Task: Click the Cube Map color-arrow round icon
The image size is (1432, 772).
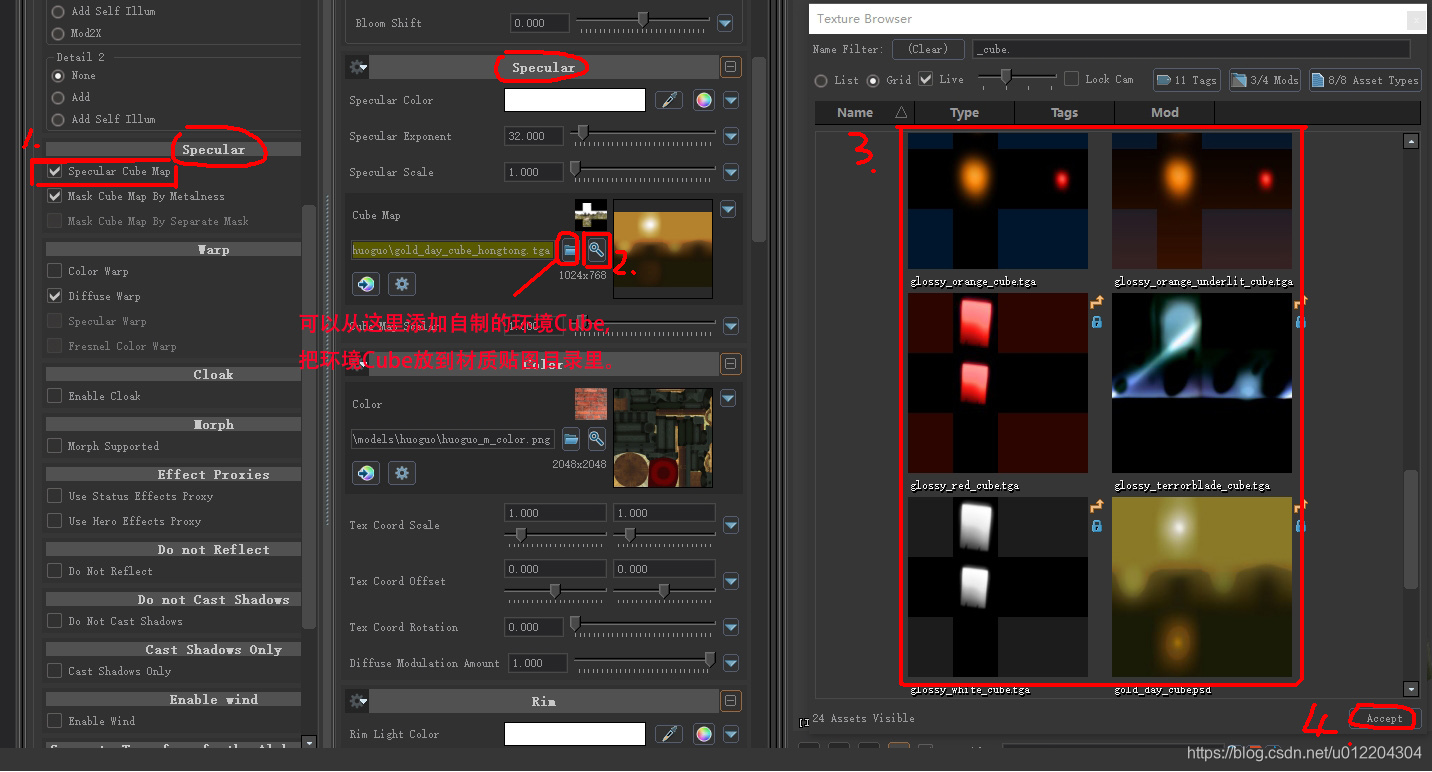Action: pyautogui.click(x=366, y=284)
